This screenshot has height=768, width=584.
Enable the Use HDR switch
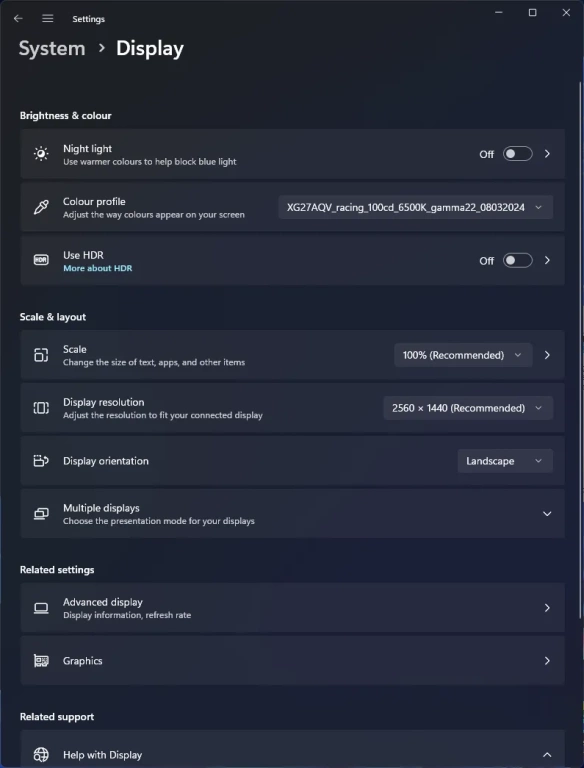(518, 261)
